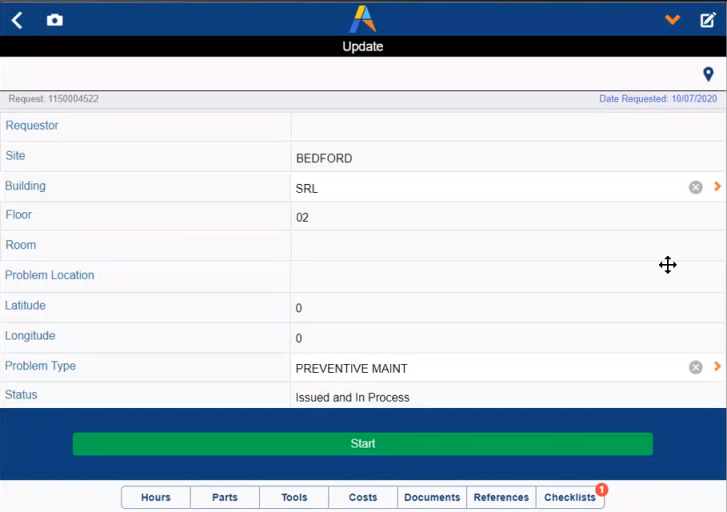Viewport: 727px width, 512px height.
Task: Open the Hours tab
Action: click(x=156, y=497)
